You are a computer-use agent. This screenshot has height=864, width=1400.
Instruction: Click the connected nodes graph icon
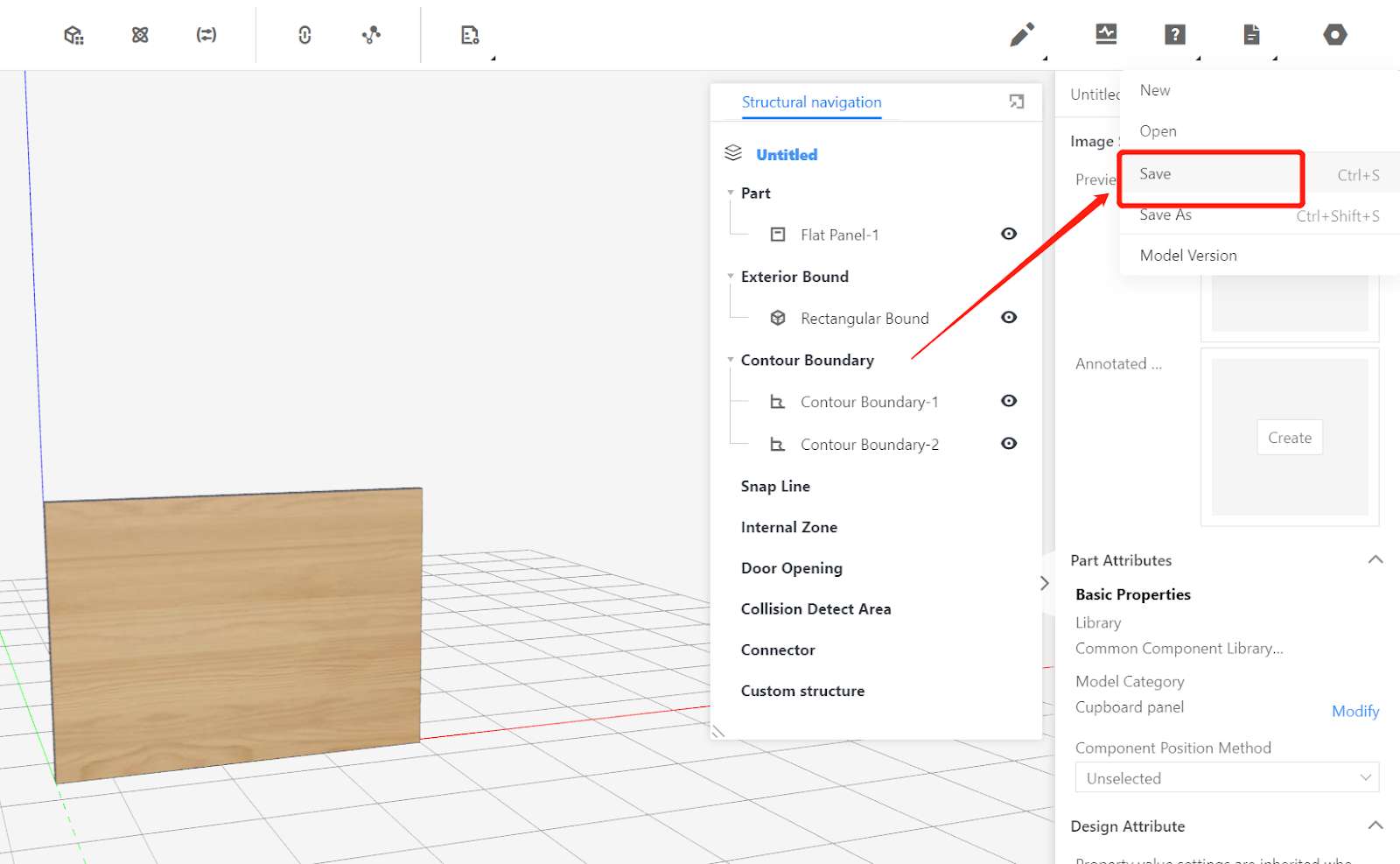click(371, 35)
